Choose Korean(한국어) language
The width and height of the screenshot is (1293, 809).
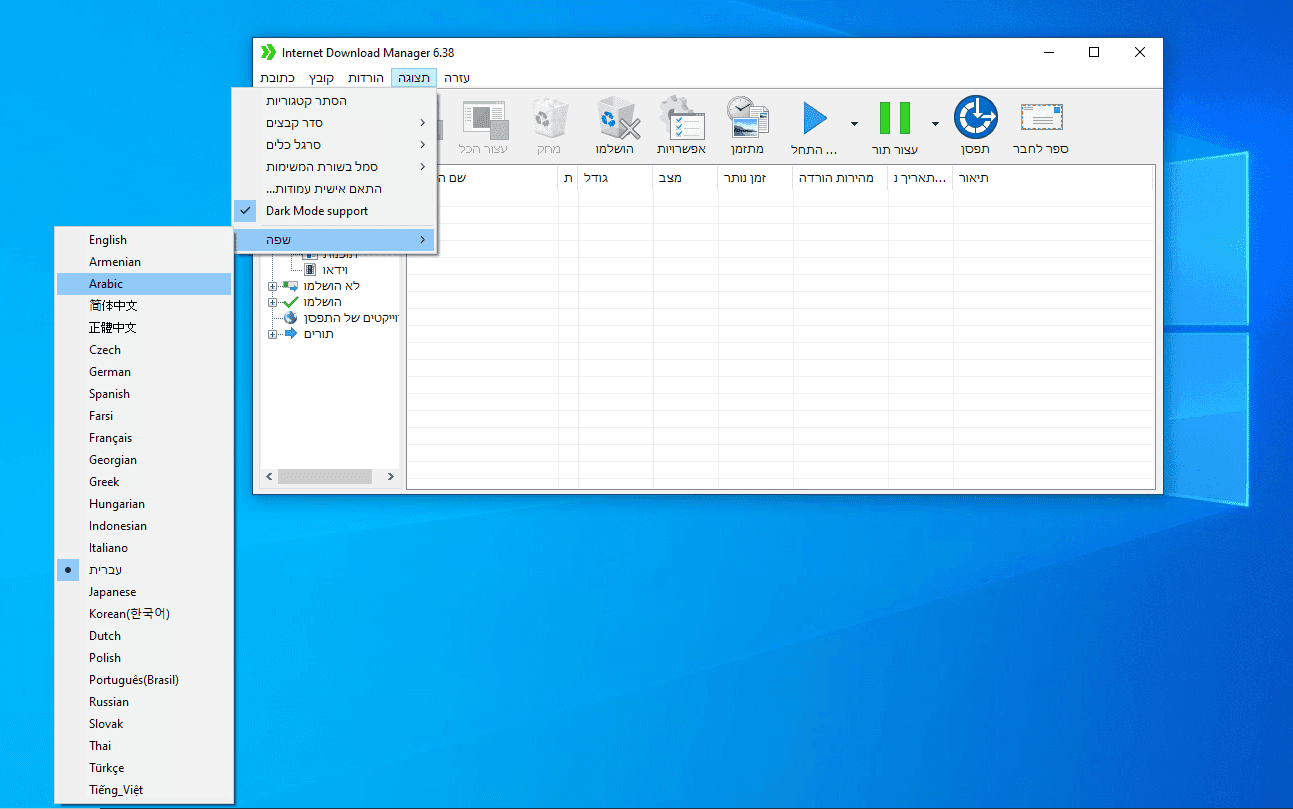pos(144,614)
